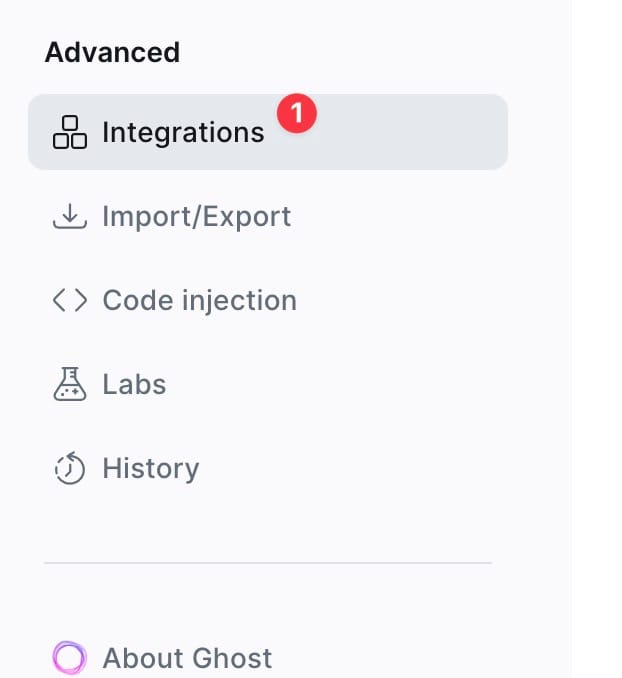This screenshot has height=678, width=622.
Task: Go to Import/Export text label
Action: (196, 216)
